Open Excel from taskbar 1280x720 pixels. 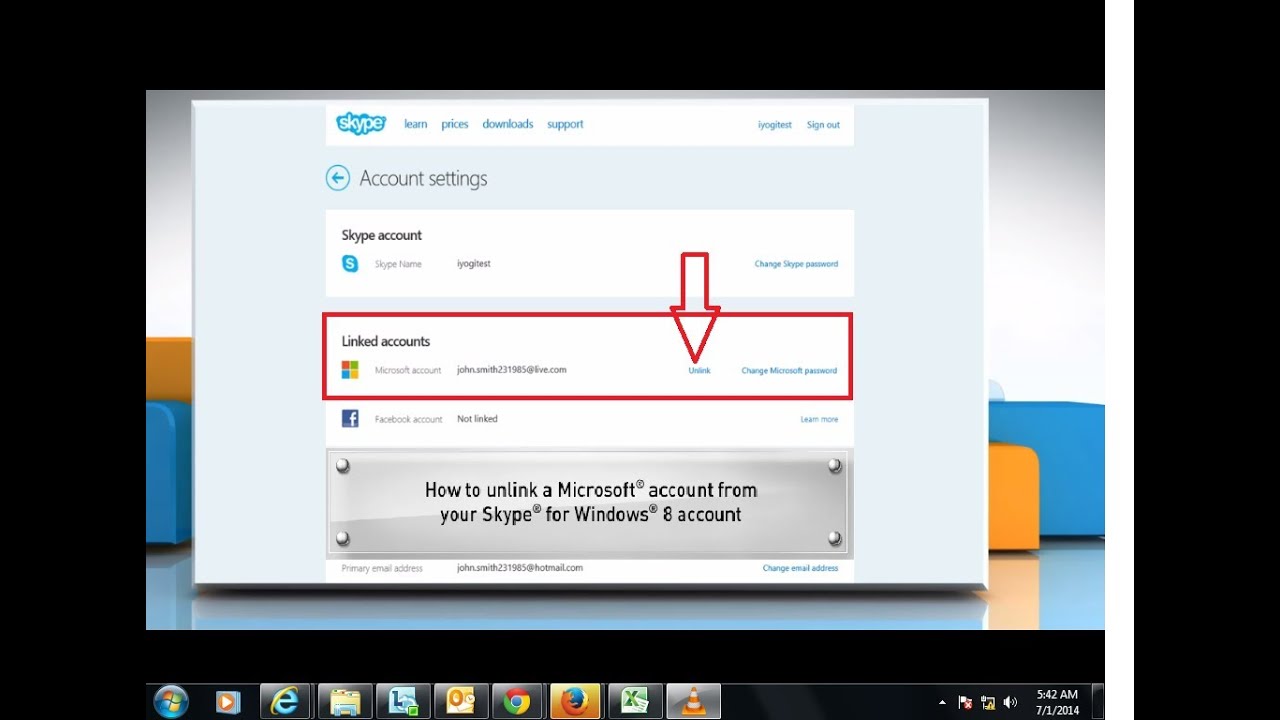[x=635, y=702]
